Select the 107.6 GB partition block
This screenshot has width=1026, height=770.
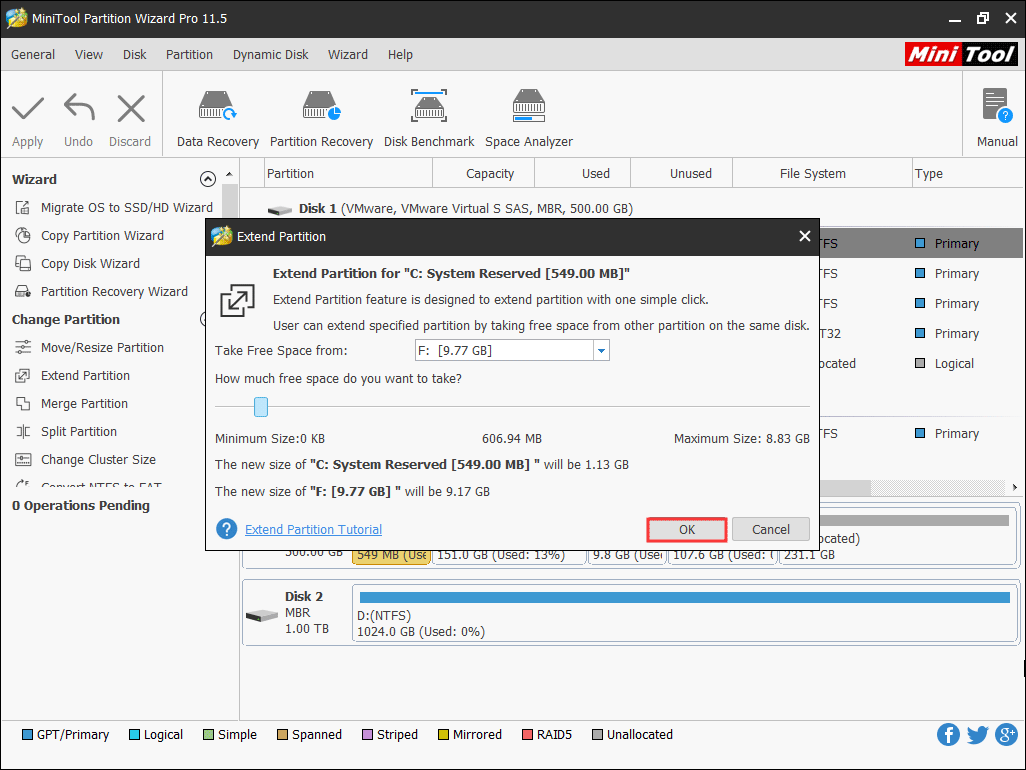722,555
